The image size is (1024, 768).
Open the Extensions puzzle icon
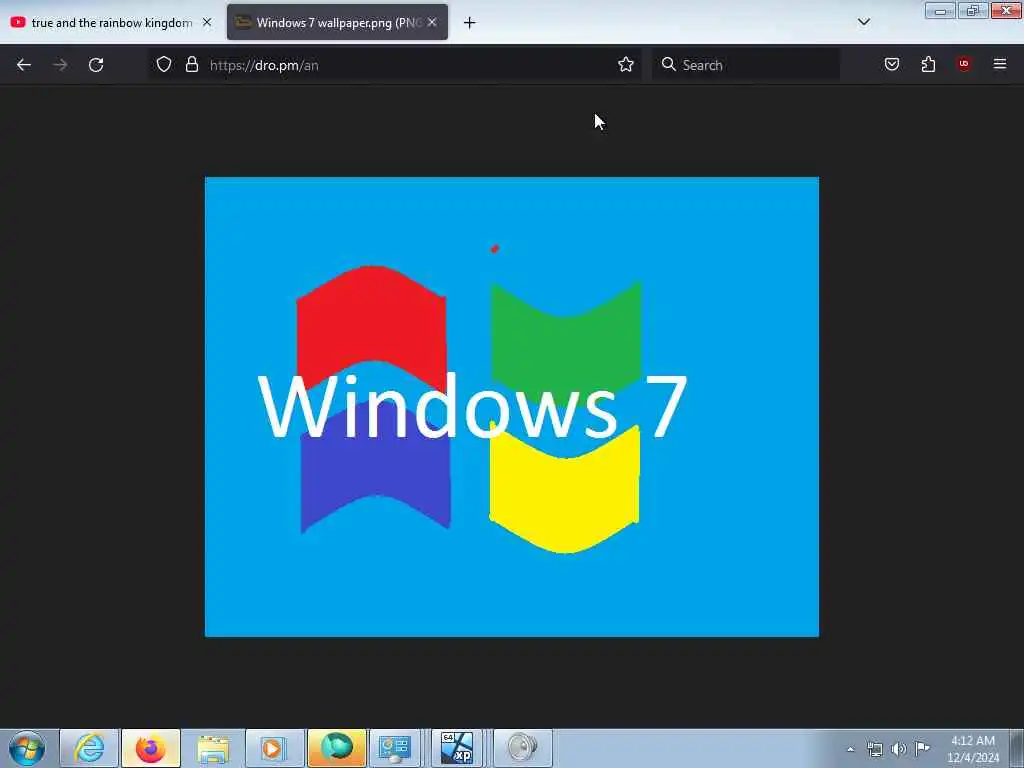(928, 65)
